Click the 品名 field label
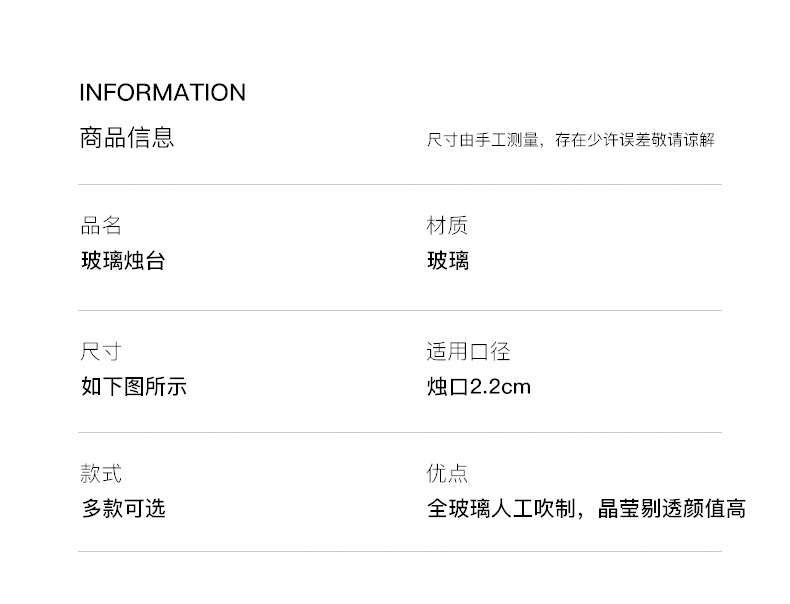 101,226
